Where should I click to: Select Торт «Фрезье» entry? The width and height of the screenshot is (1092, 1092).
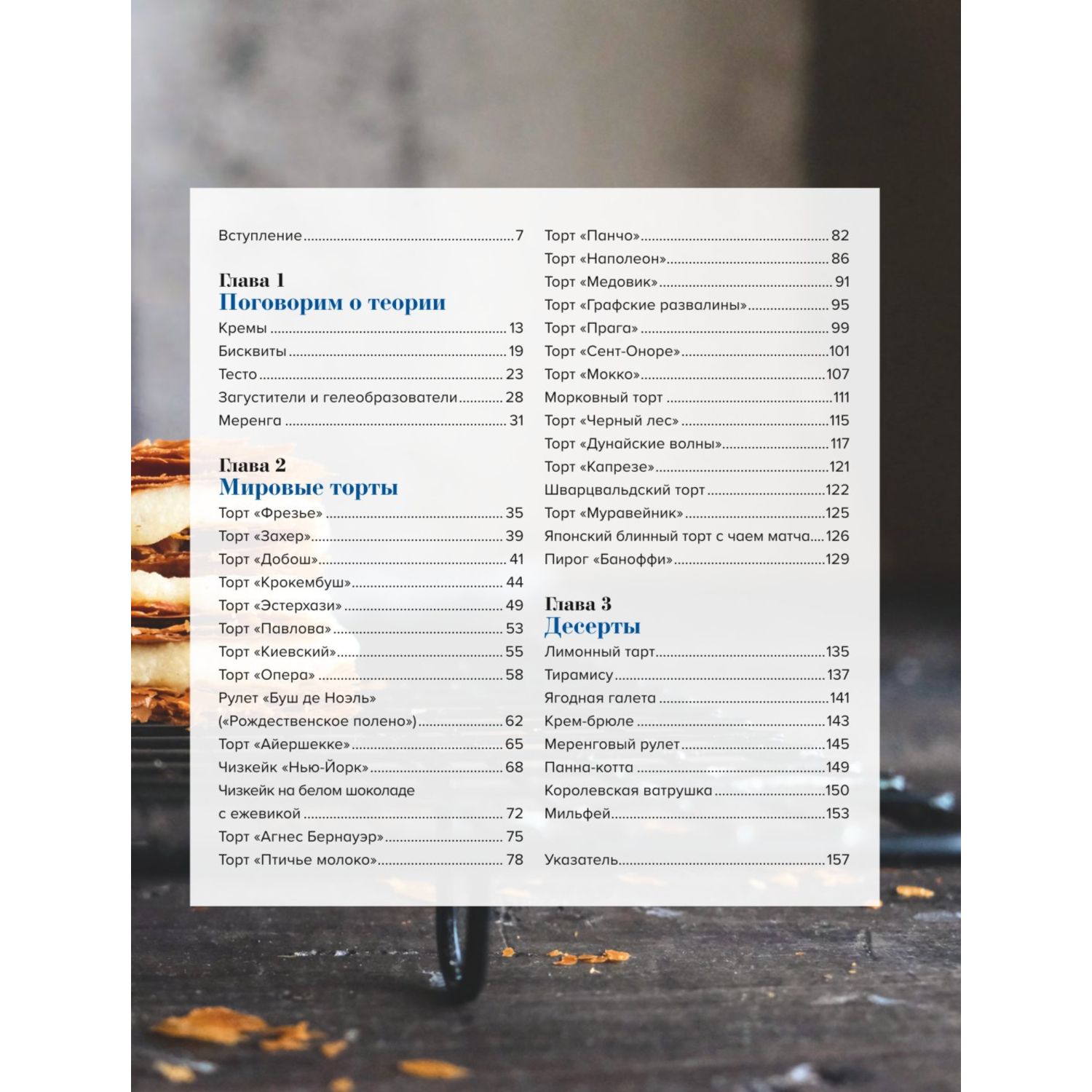click(371, 513)
